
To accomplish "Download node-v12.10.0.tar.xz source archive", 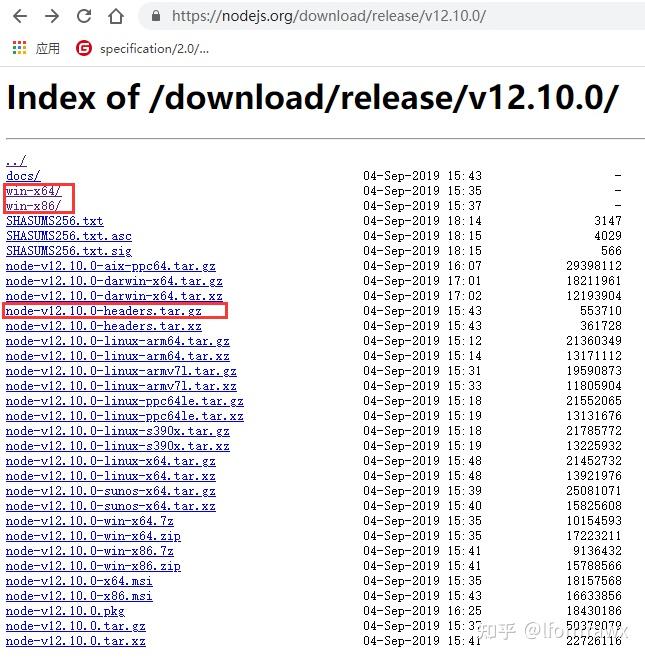I will tap(76, 642).
